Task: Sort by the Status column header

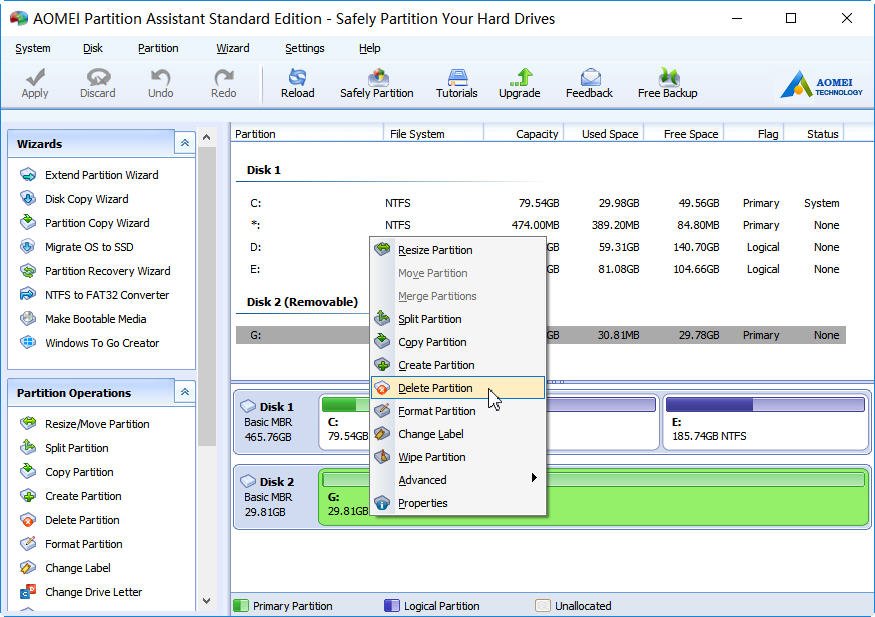Action: [x=815, y=134]
